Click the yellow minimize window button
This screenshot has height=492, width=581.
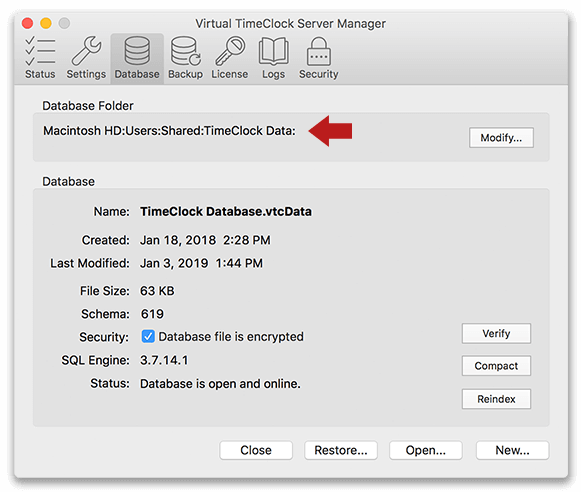pos(46,23)
